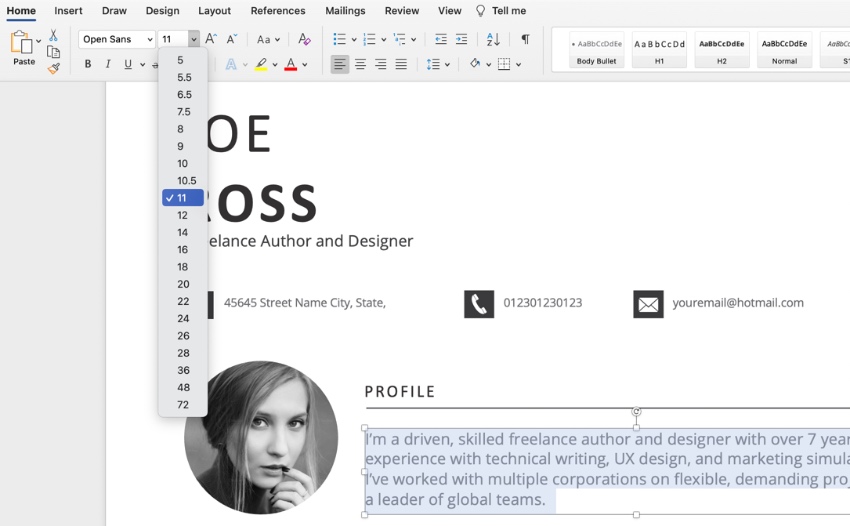Toggle italic formatting
Viewport: 850px width, 526px height.
coord(108,65)
